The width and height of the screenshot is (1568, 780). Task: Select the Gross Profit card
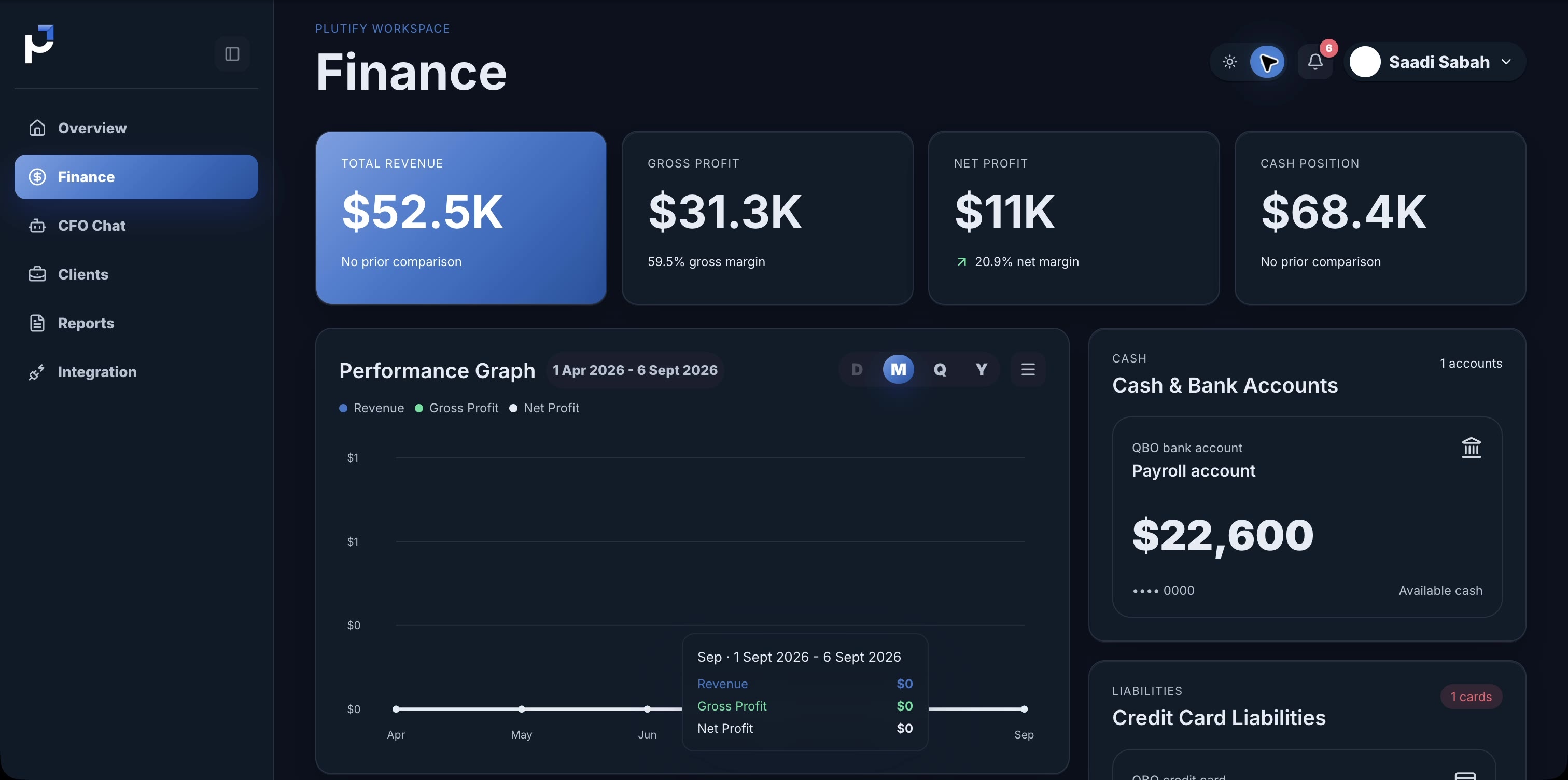pos(767,218)
